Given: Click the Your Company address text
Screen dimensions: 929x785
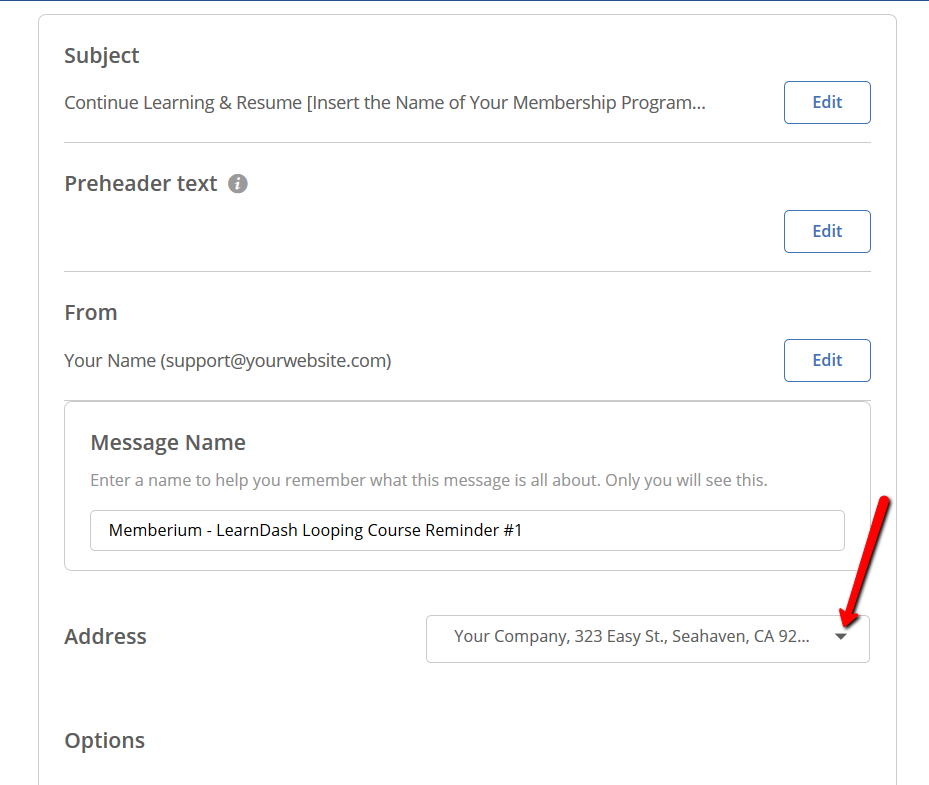Looking at the screenshot, I should 632,637.
